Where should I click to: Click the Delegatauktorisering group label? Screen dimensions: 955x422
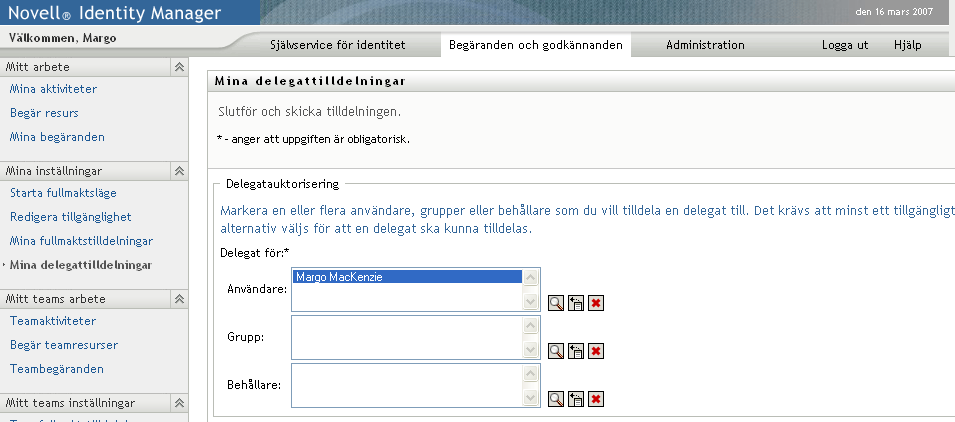[283, 184]
